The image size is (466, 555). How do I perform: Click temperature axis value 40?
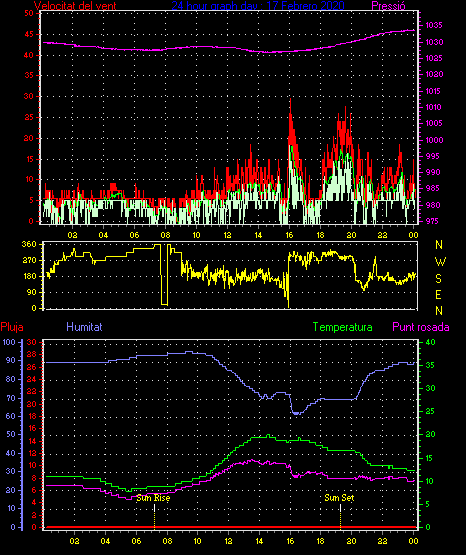[430, 342]
